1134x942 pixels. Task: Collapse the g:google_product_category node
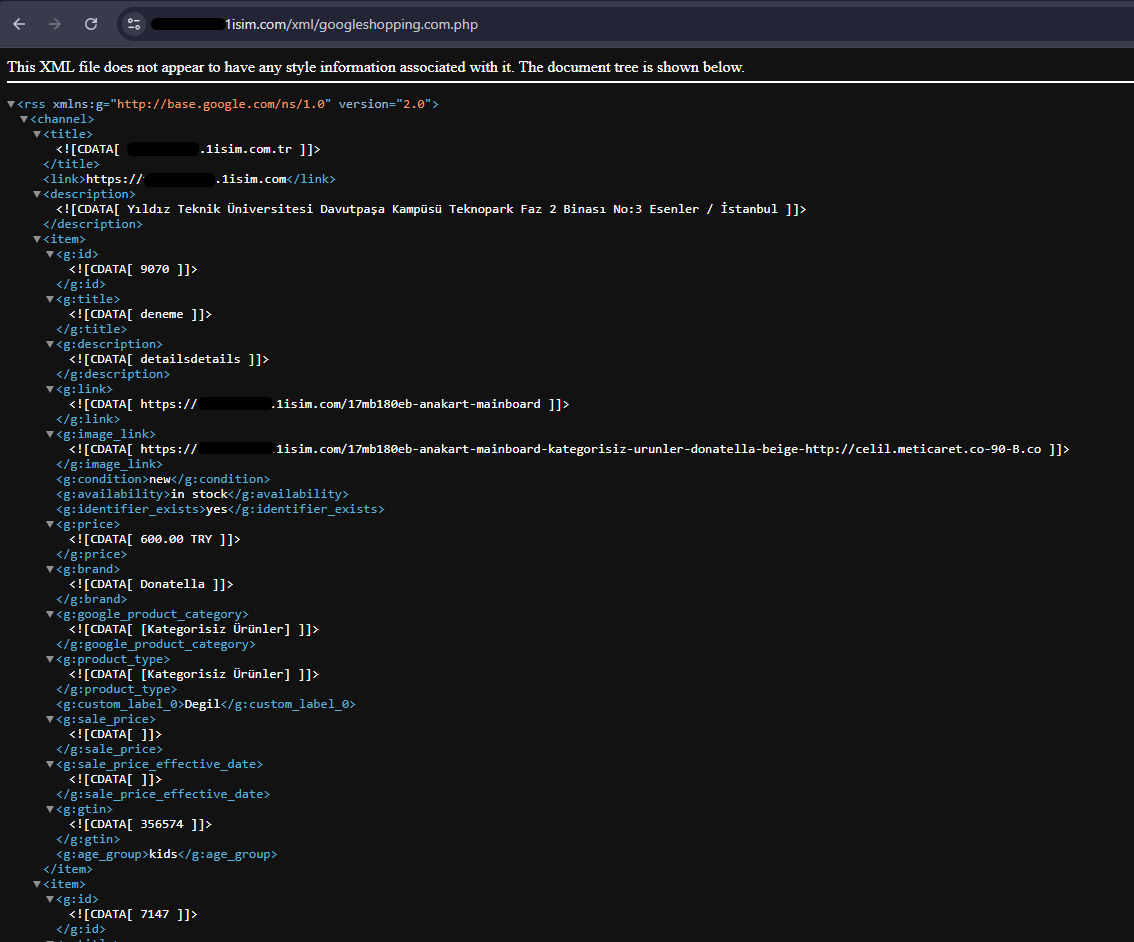pyautogui.click(x=50, y=615)
